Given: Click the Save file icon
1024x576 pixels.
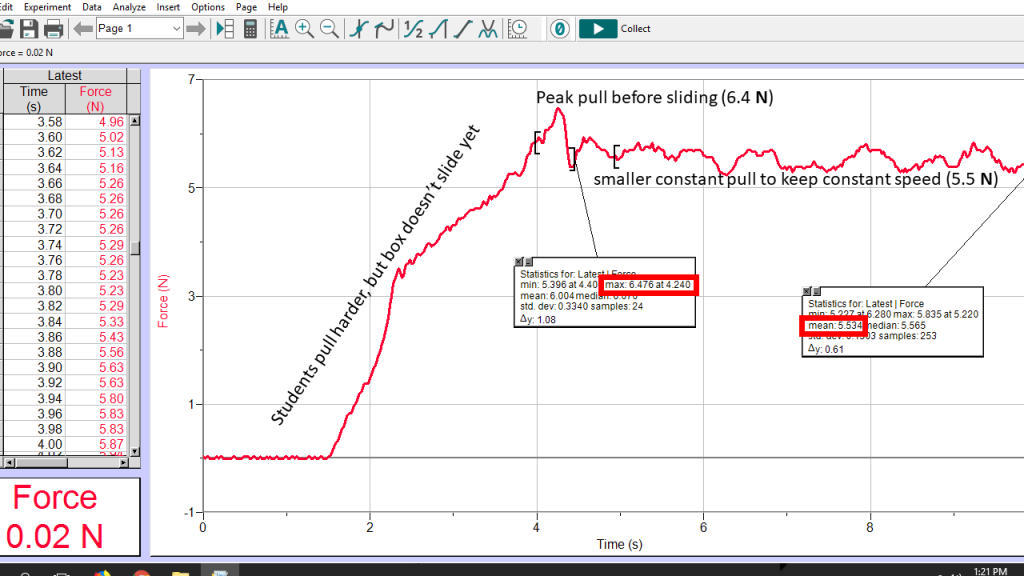Looking at the screenshot, I should pos(29,29).
